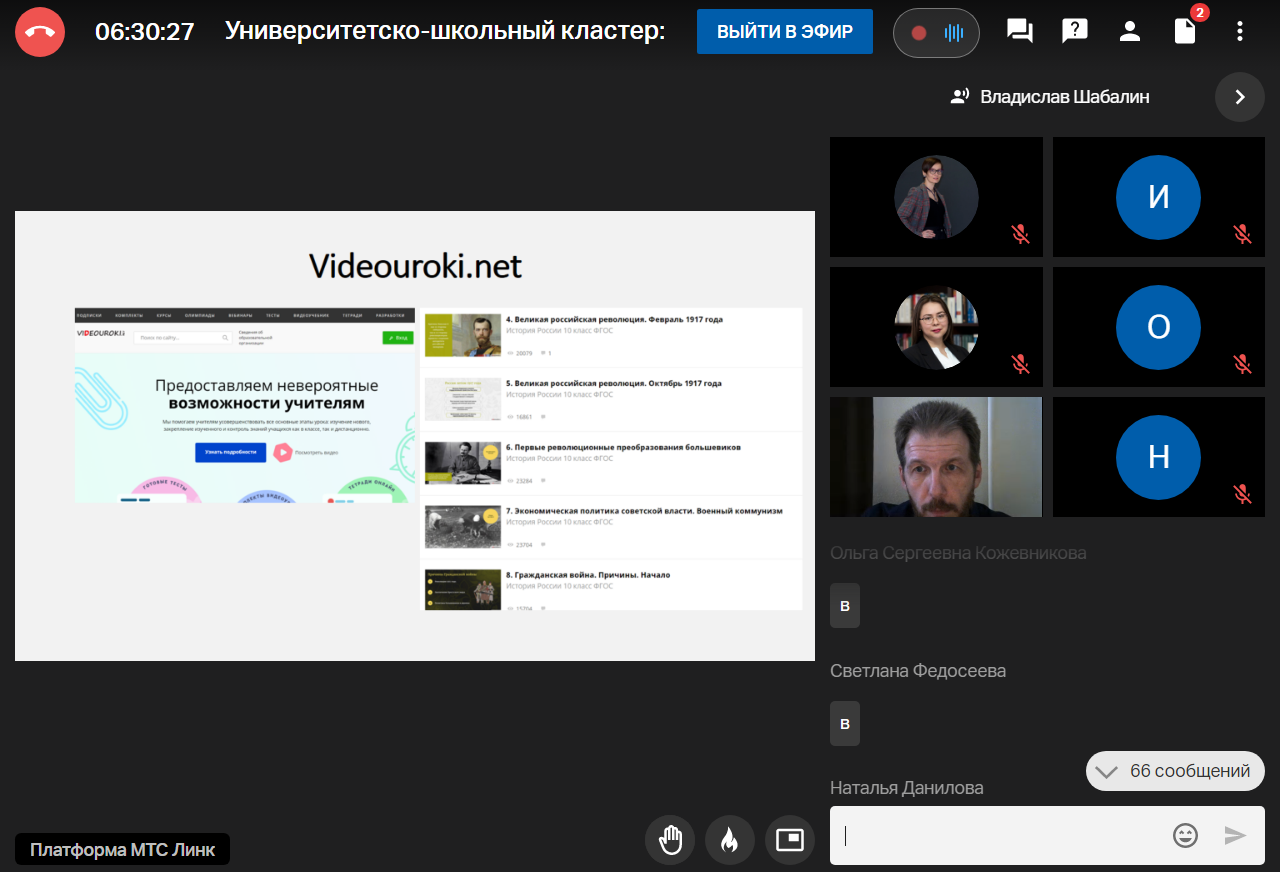Viewport: 1280px width, 872px height.
Task: Toggle the recording indicator button
Action: click(936, 33)
